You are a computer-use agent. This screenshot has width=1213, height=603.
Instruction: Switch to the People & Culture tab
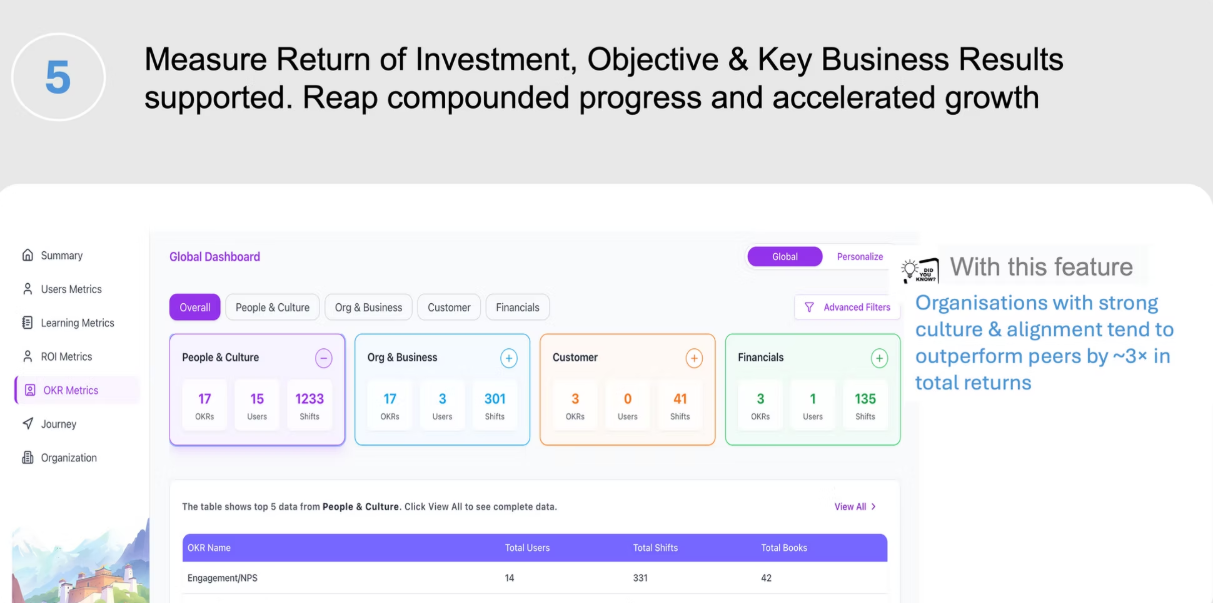(272, 307)
